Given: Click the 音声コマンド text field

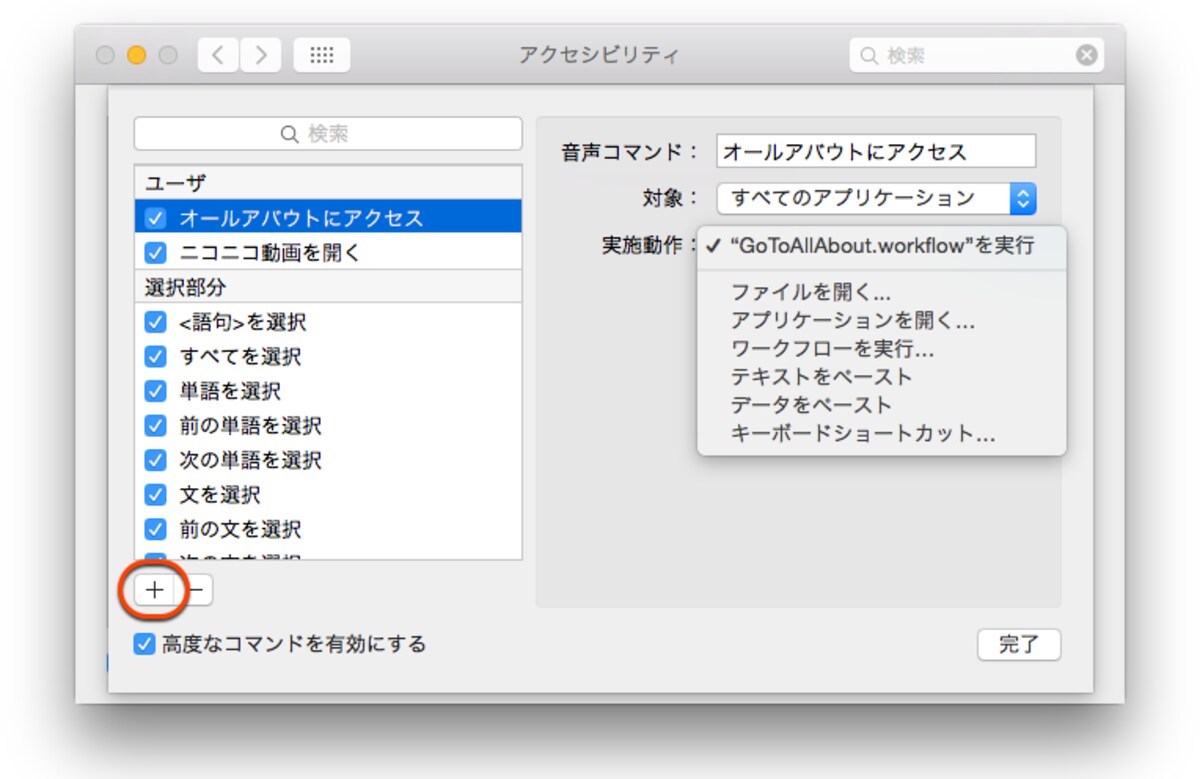Looking at the screenshot, I should point(876,152).
